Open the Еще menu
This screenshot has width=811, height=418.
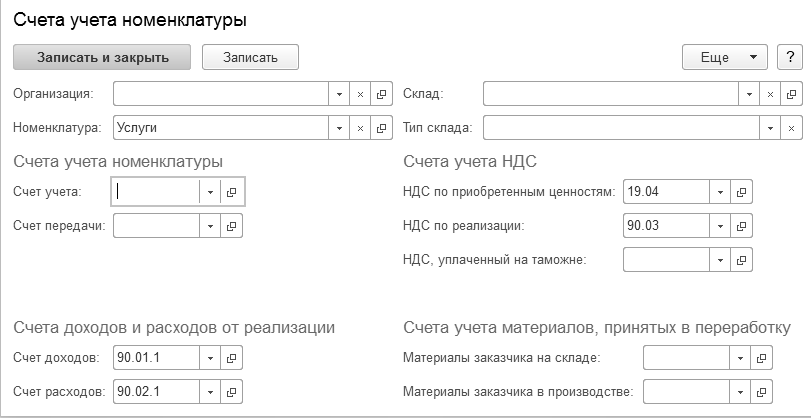pos(724,57)
